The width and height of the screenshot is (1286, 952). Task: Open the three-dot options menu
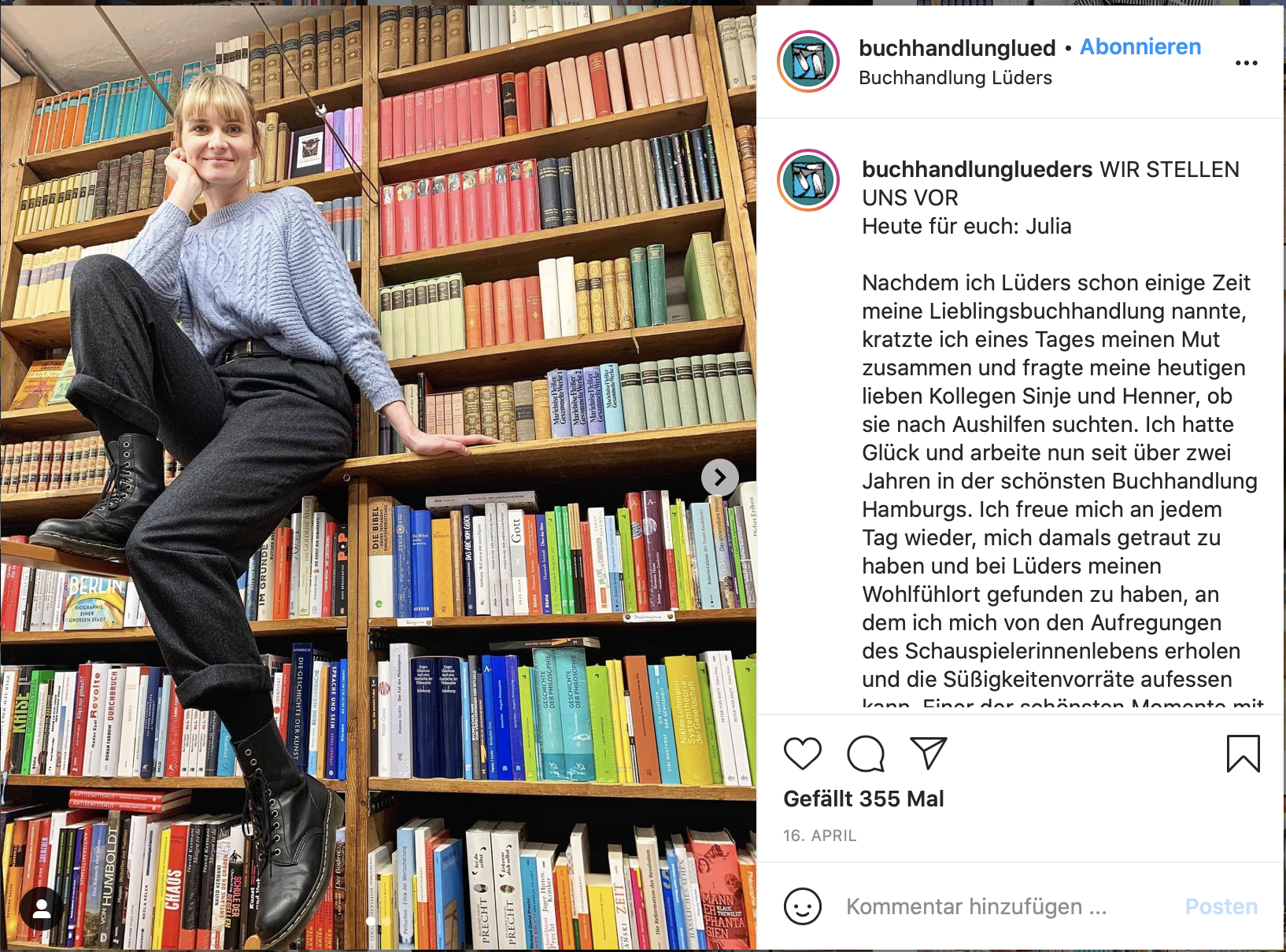1247,63
